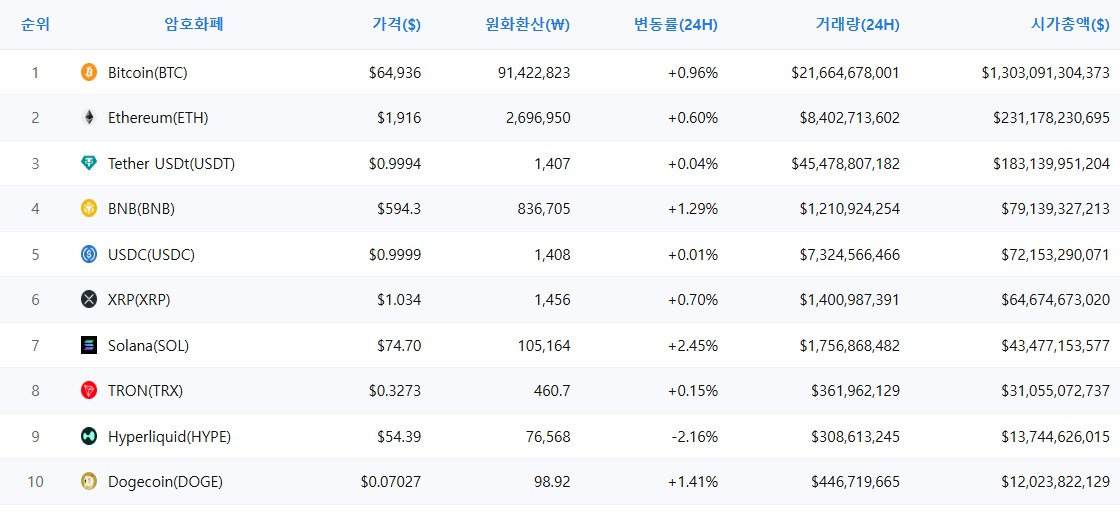Click XRP market cap $64,674,673,020
The width and height of the screenshot is (1120, 514).
coord(1056,301)
